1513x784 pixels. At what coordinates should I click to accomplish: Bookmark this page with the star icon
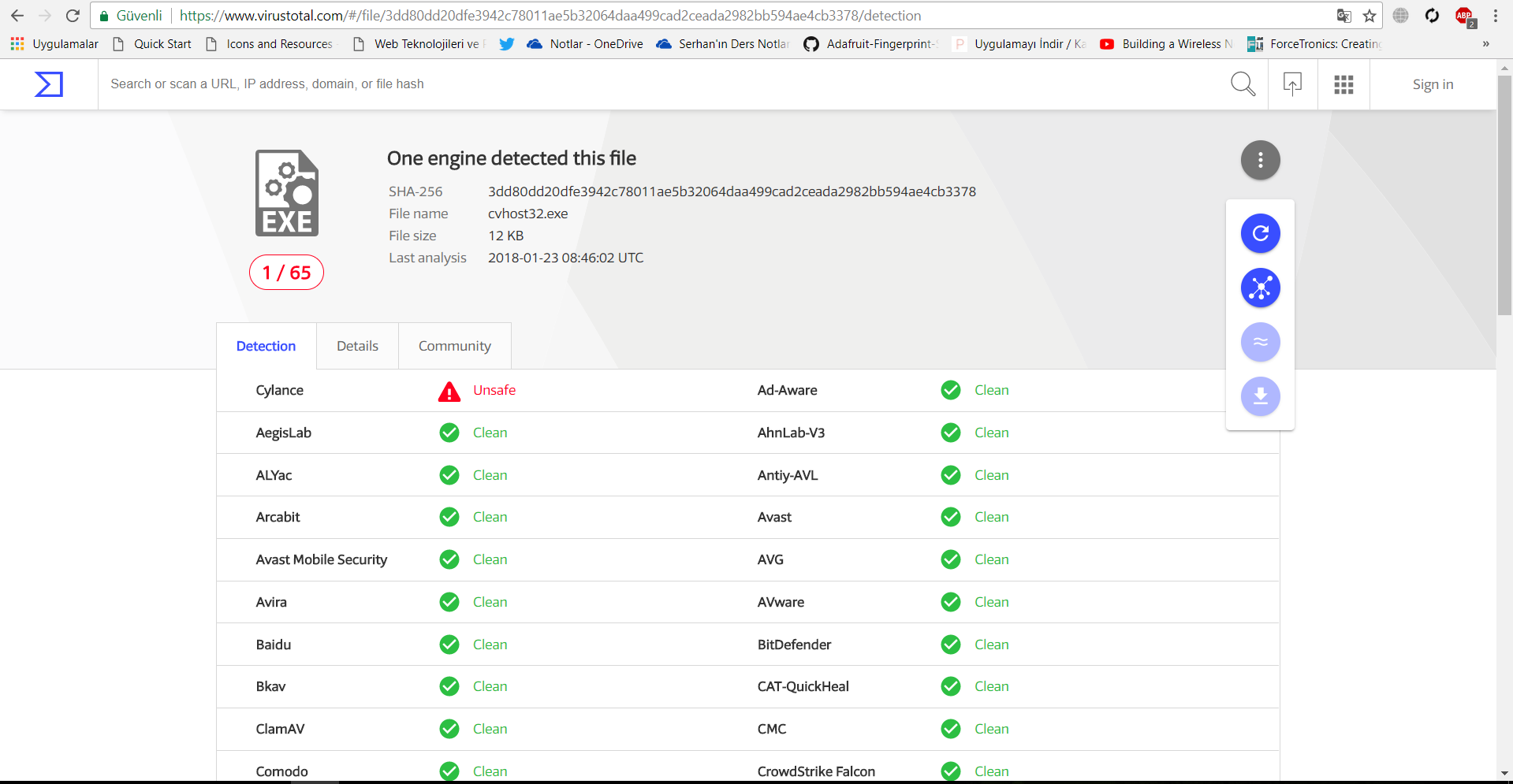click(1370, 16)
